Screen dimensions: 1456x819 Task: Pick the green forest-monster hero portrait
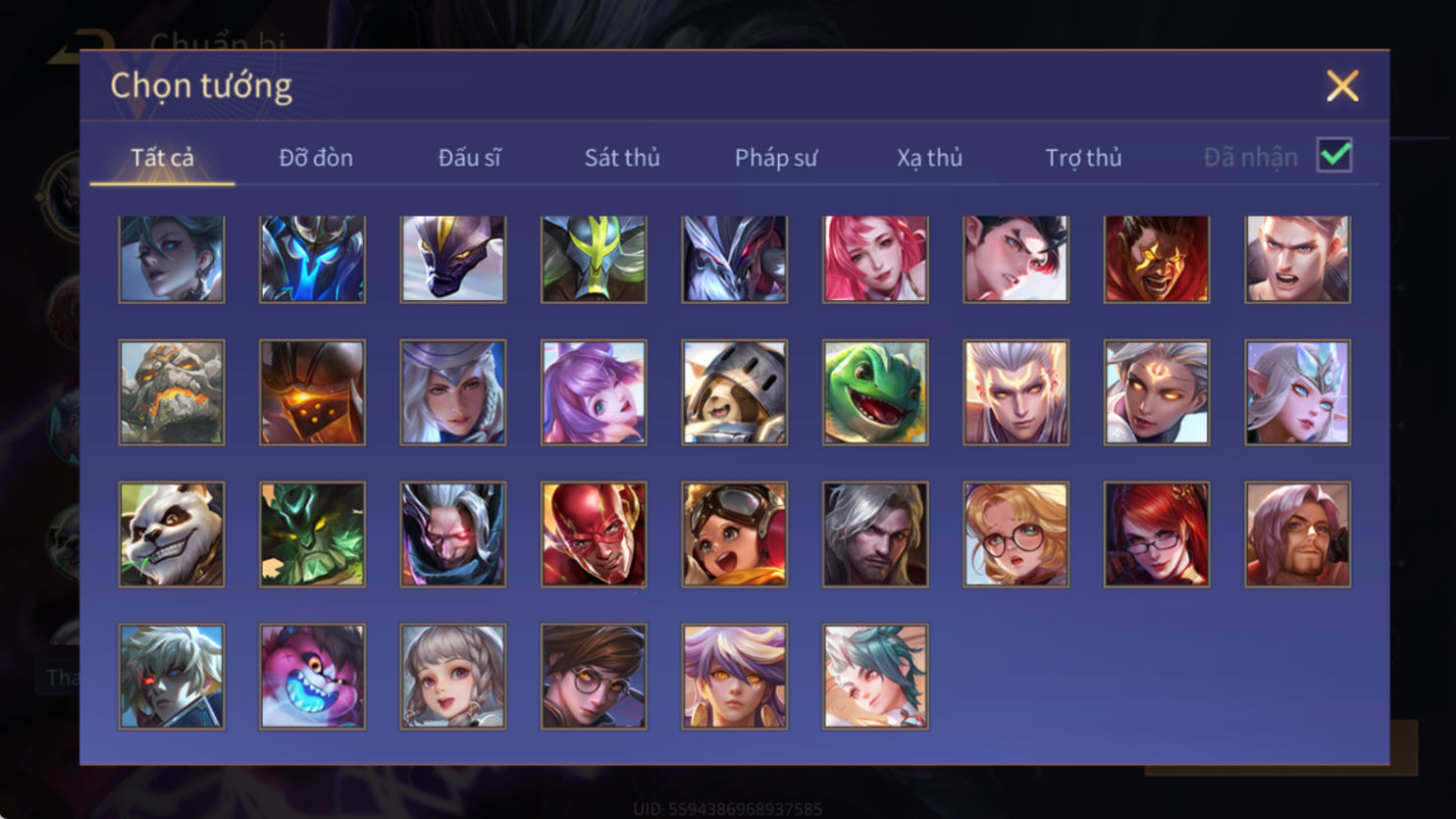click(312, 535)
